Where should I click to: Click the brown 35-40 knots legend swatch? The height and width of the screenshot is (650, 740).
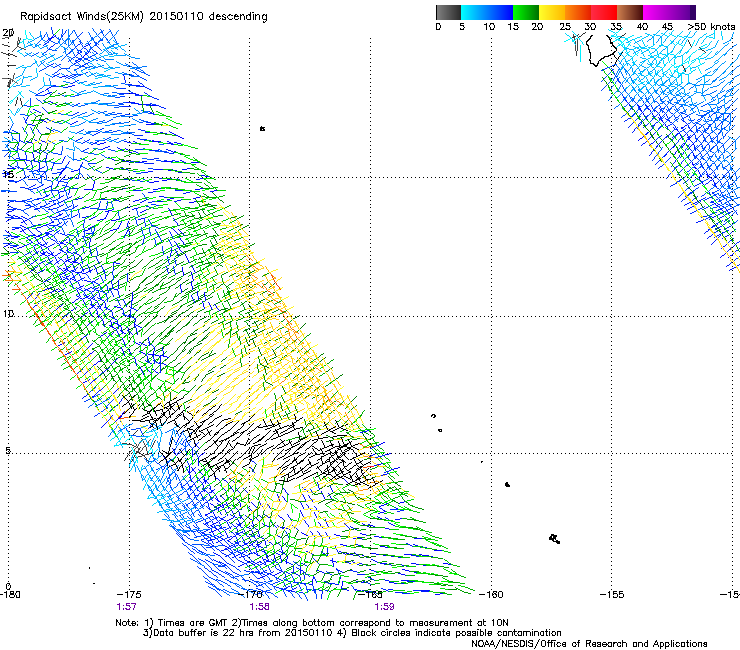(x=630, y=12)
